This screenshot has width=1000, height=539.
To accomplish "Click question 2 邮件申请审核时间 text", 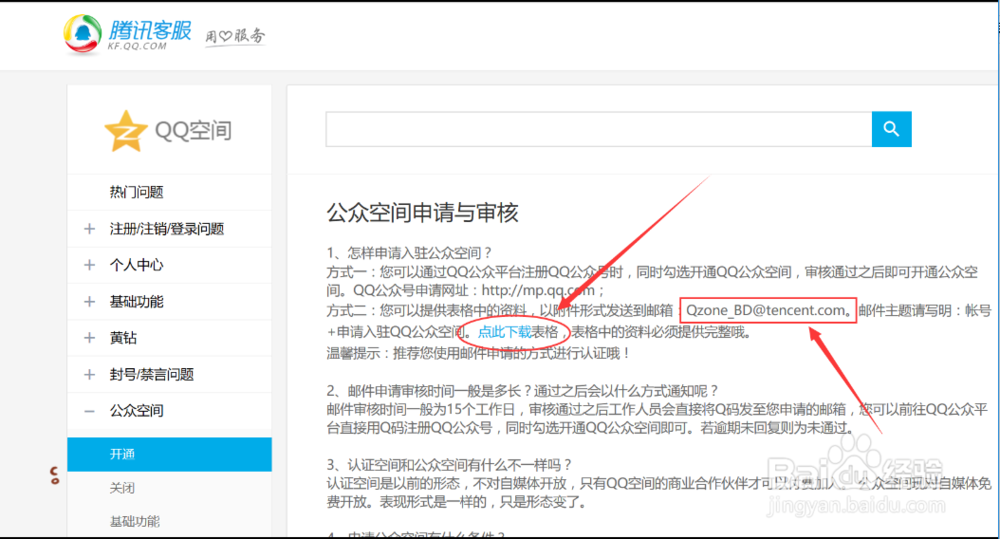I will (x=523, y=390).
